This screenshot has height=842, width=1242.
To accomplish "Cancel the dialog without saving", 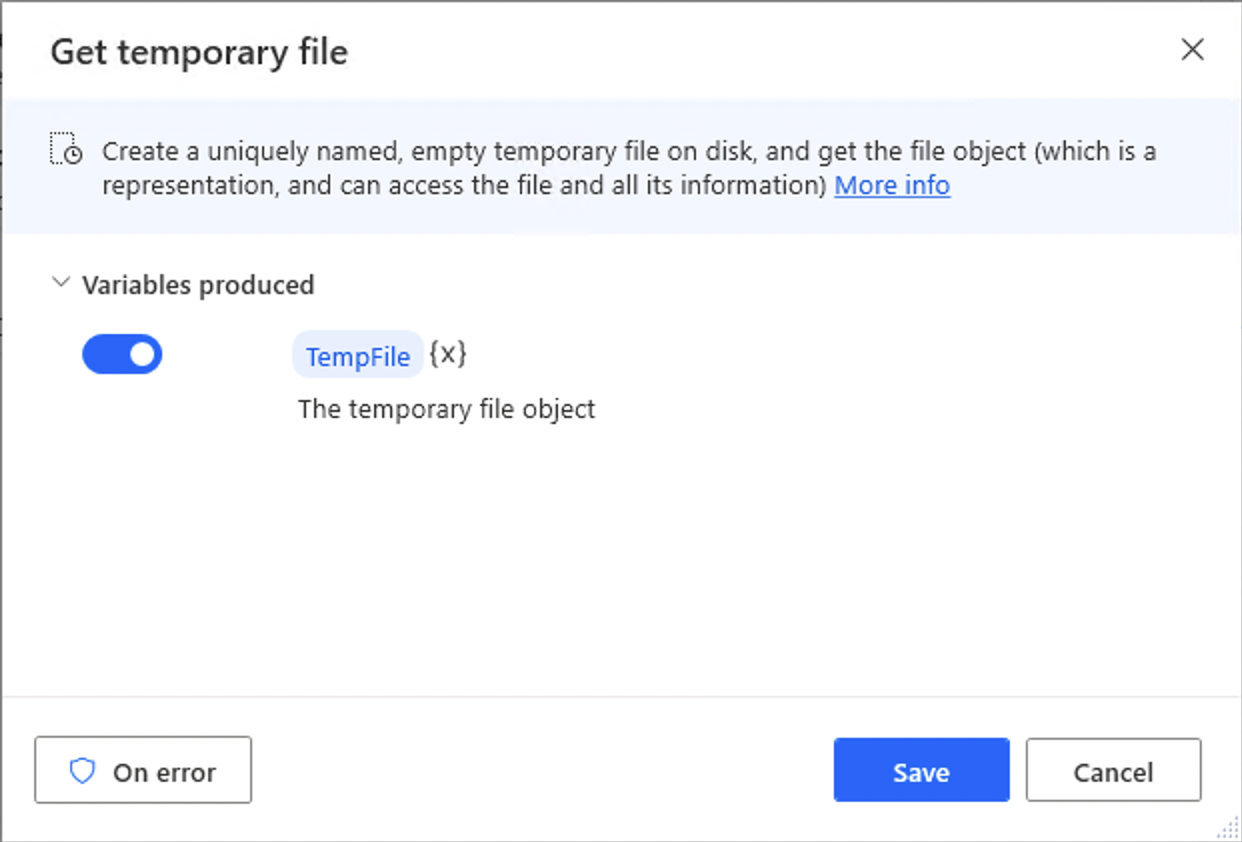I will click(x=1113, y=770).
